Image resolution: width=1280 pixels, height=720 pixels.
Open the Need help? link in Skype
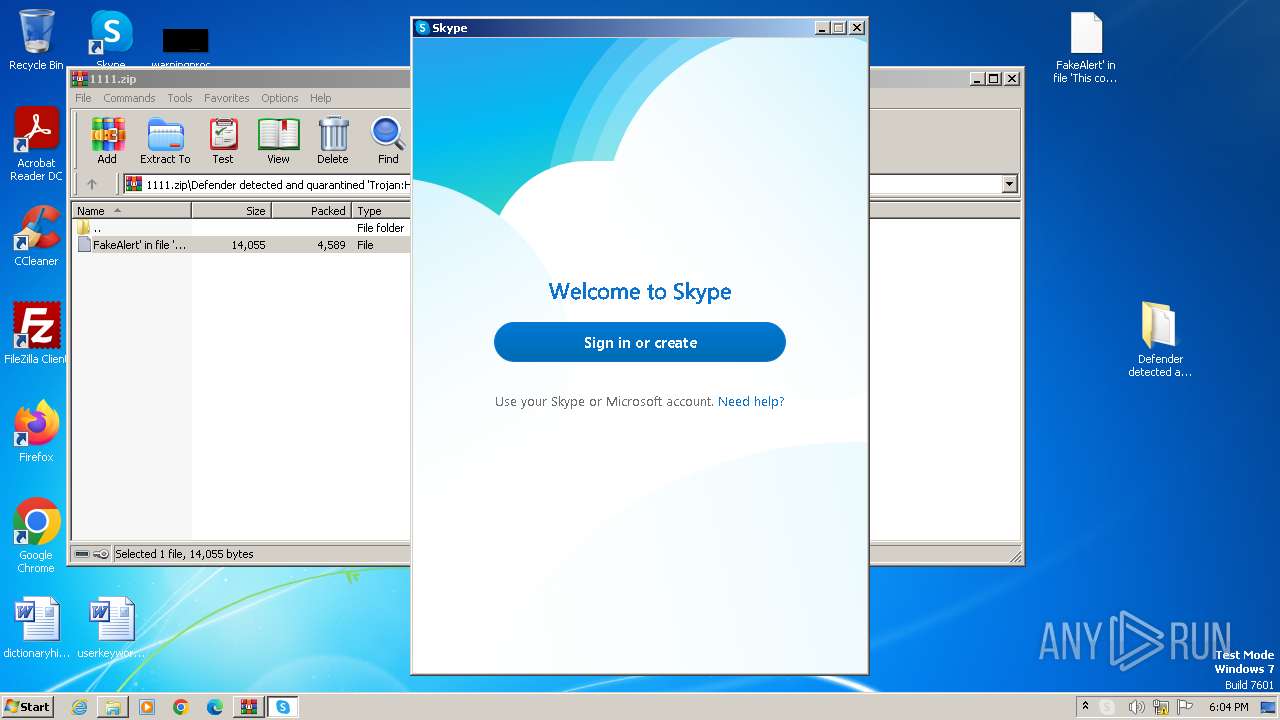point(751,401)
